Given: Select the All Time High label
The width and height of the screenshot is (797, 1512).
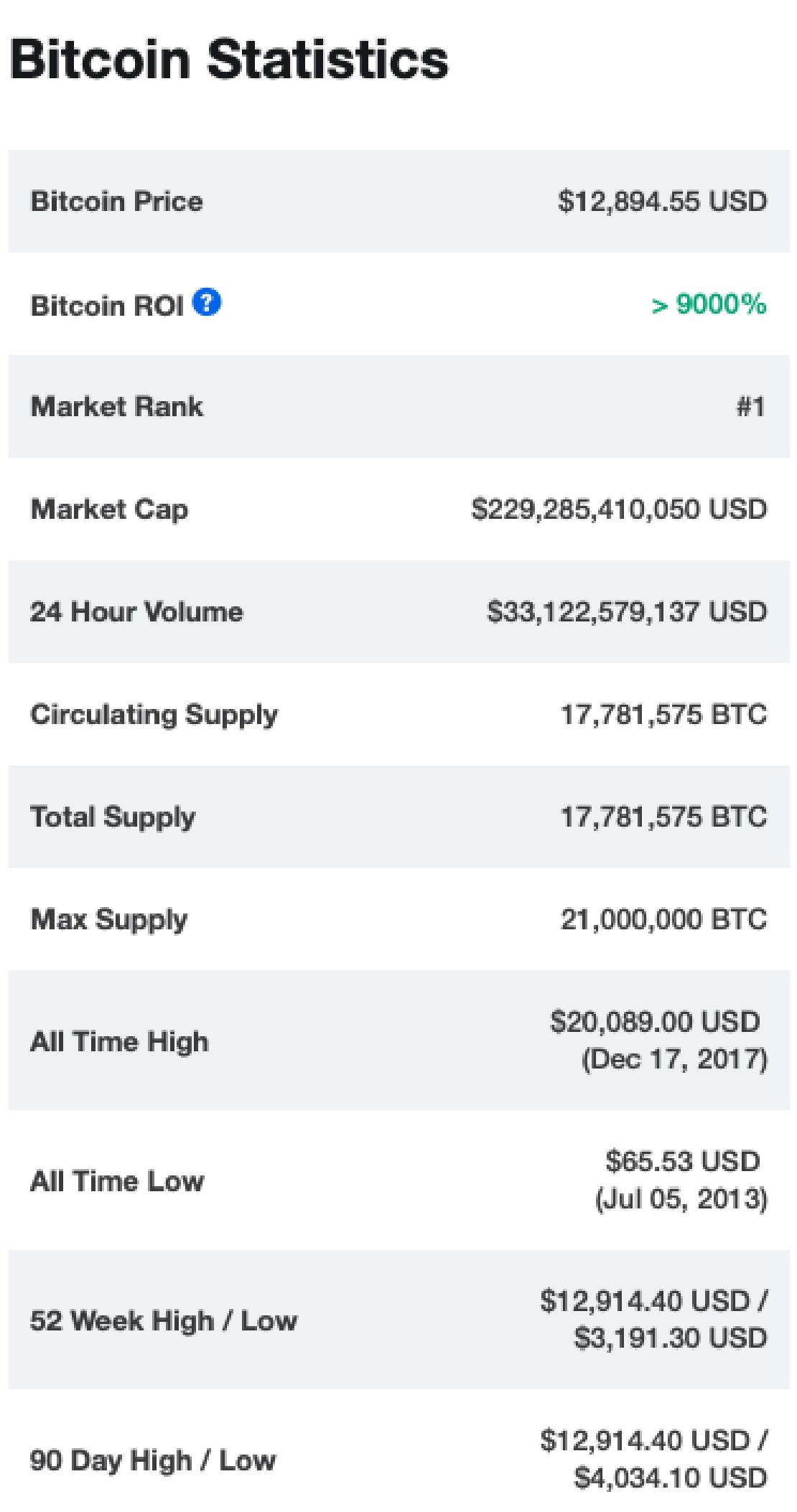Looking at the screenshot, I should pyautogui.click(x=119, y=1041).
